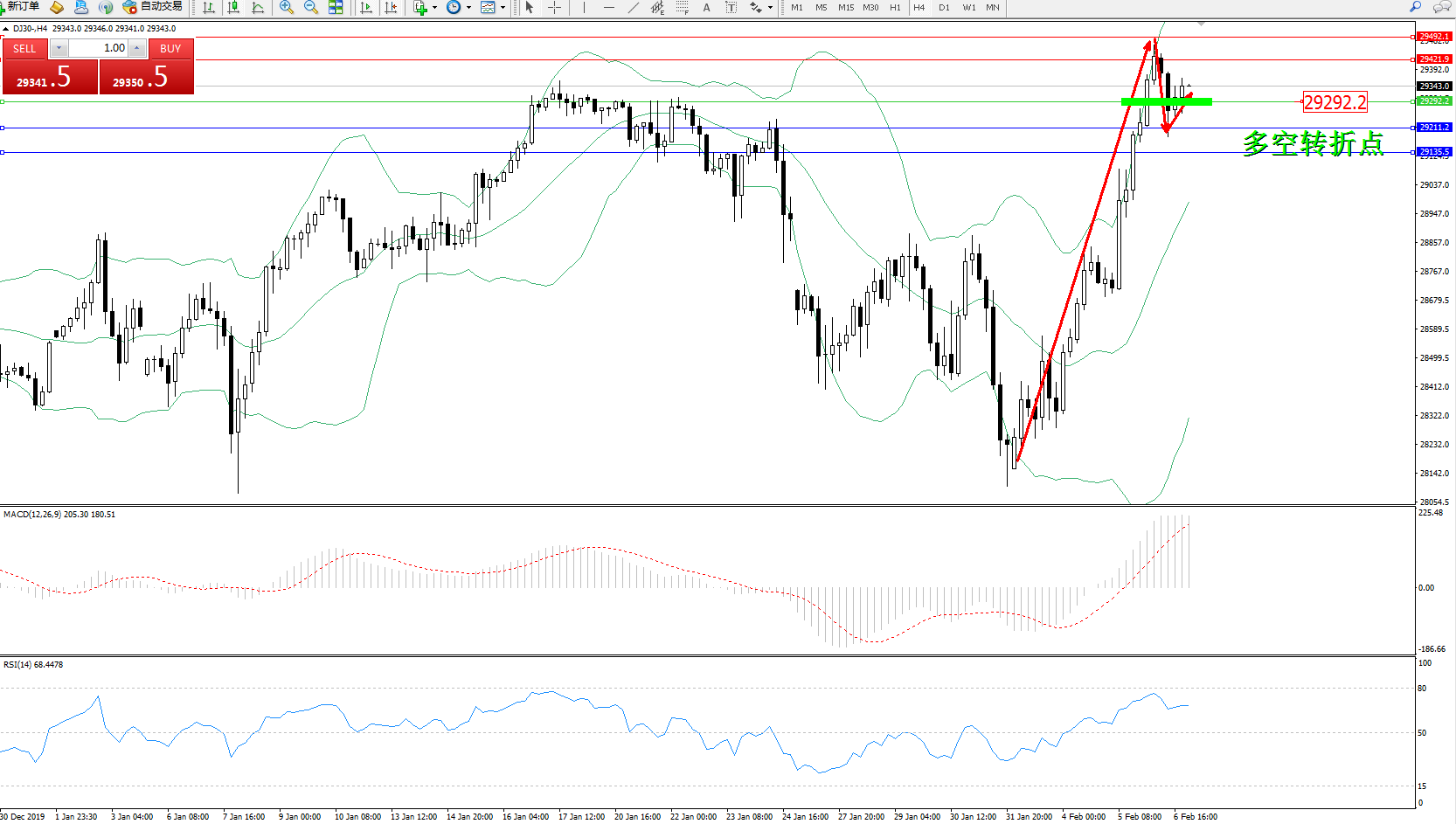Switch to the M15 timeframe
This screenshot has height=824, width=1456.
click(x=845, y=8)
